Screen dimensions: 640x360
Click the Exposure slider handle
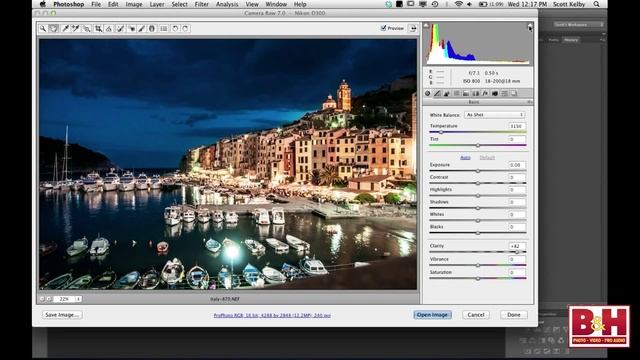coord(478,171)
